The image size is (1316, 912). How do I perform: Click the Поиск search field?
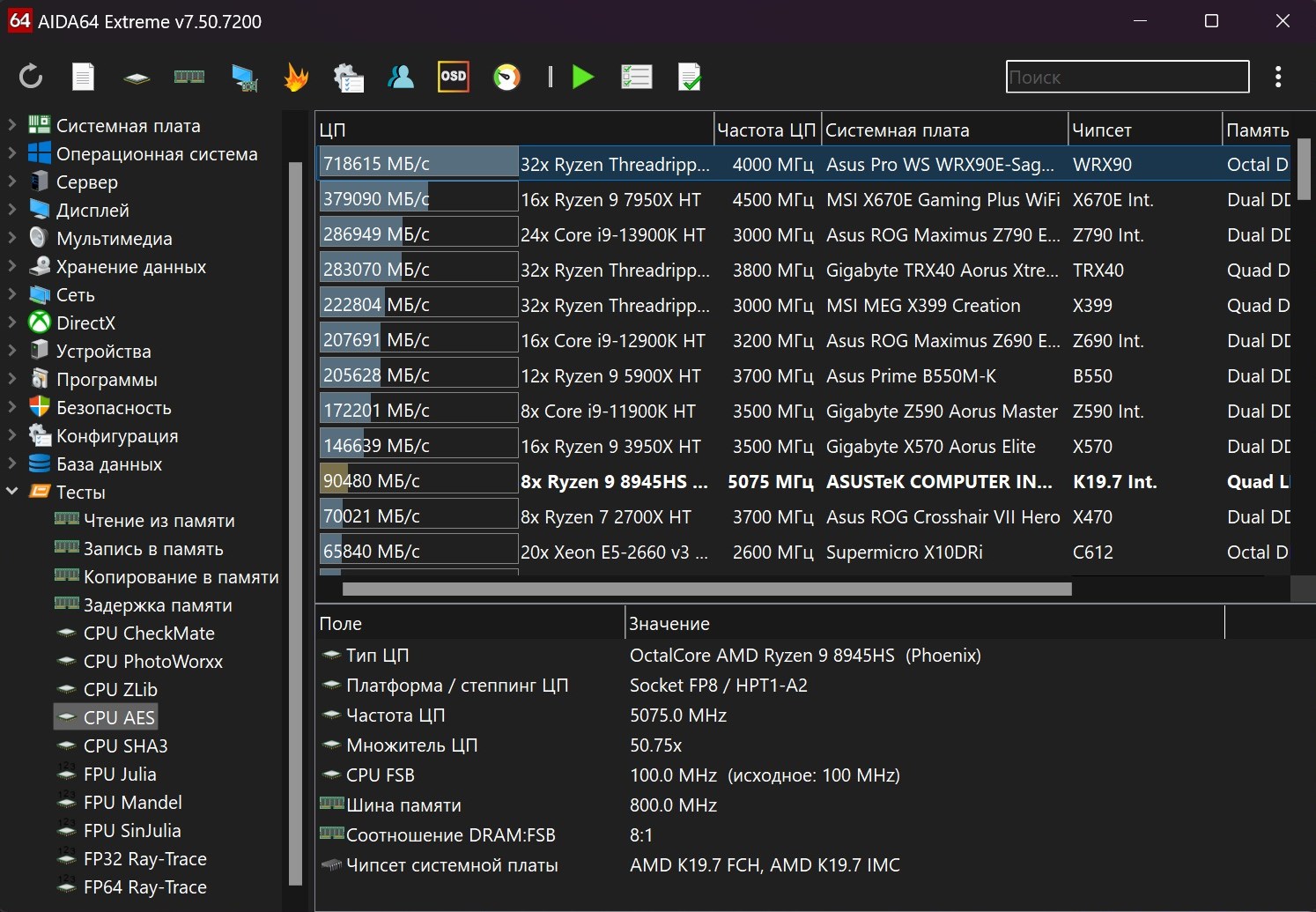[1127, 77]
